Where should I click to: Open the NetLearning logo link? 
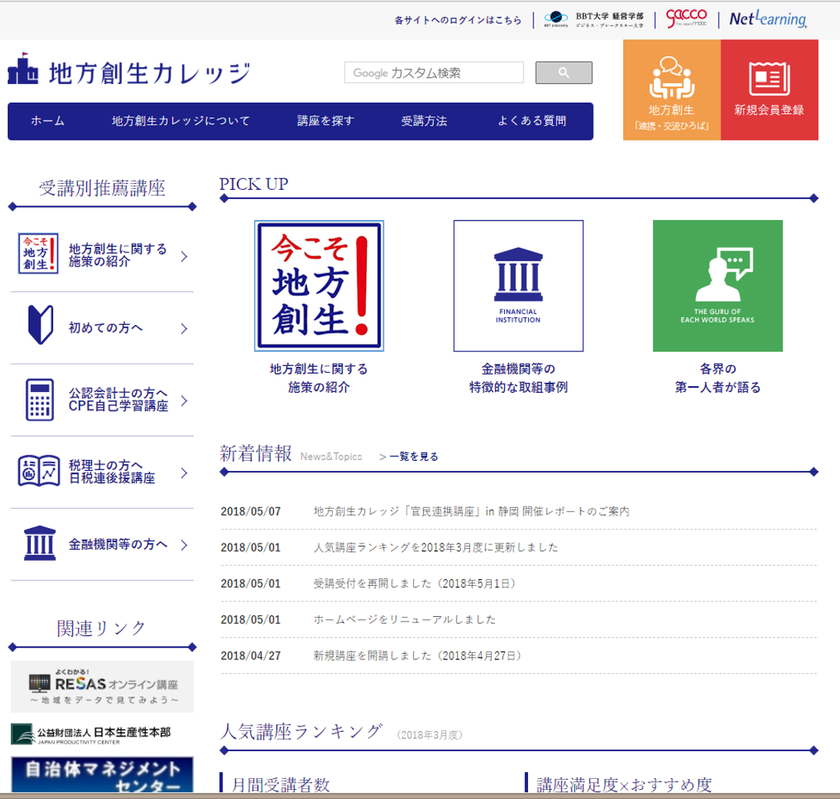768,19
